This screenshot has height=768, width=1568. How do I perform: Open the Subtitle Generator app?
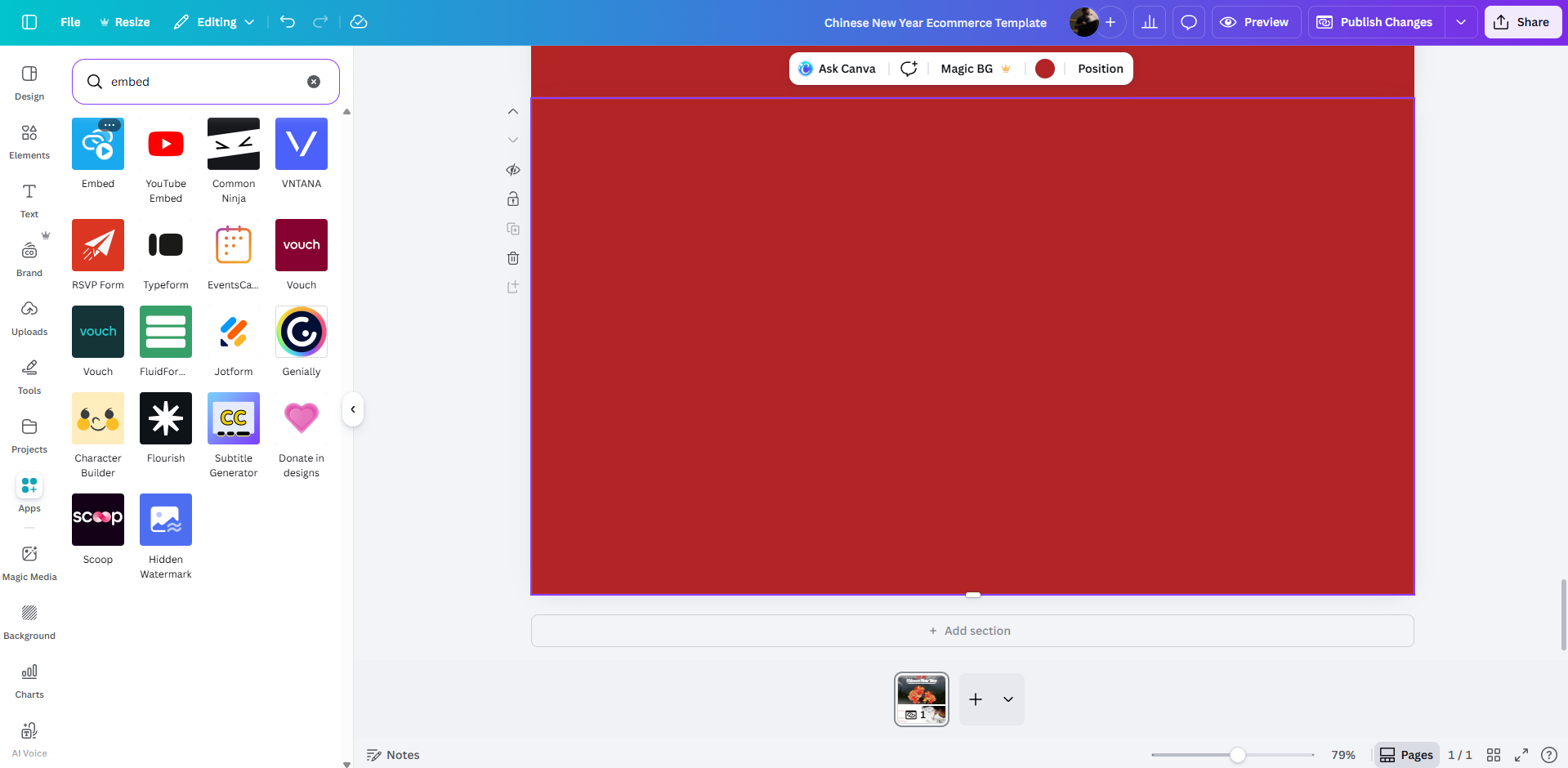pyautogui.click(x=234, y=419)
